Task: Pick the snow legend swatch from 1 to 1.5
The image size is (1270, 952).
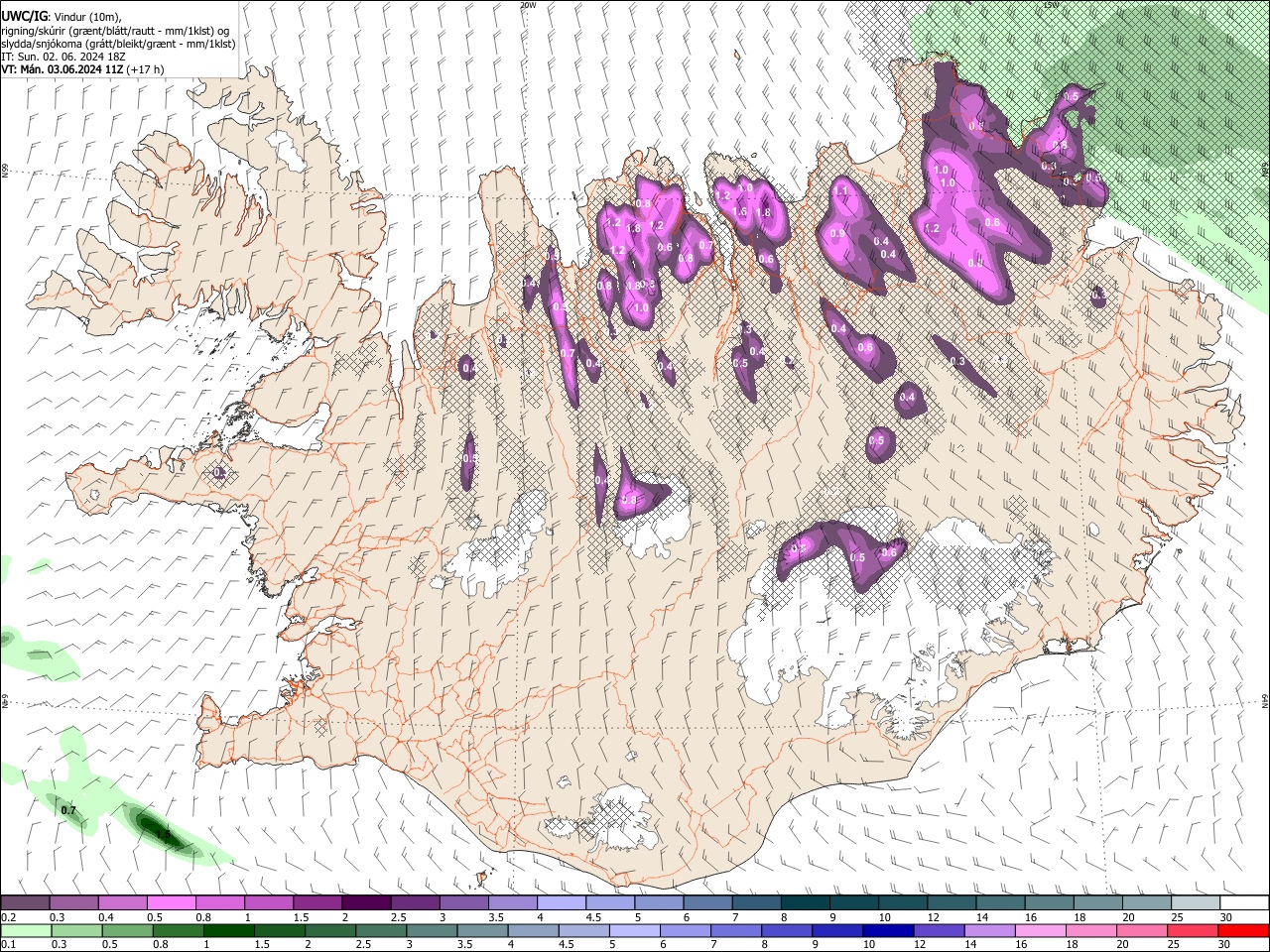Action: point(268,902)
